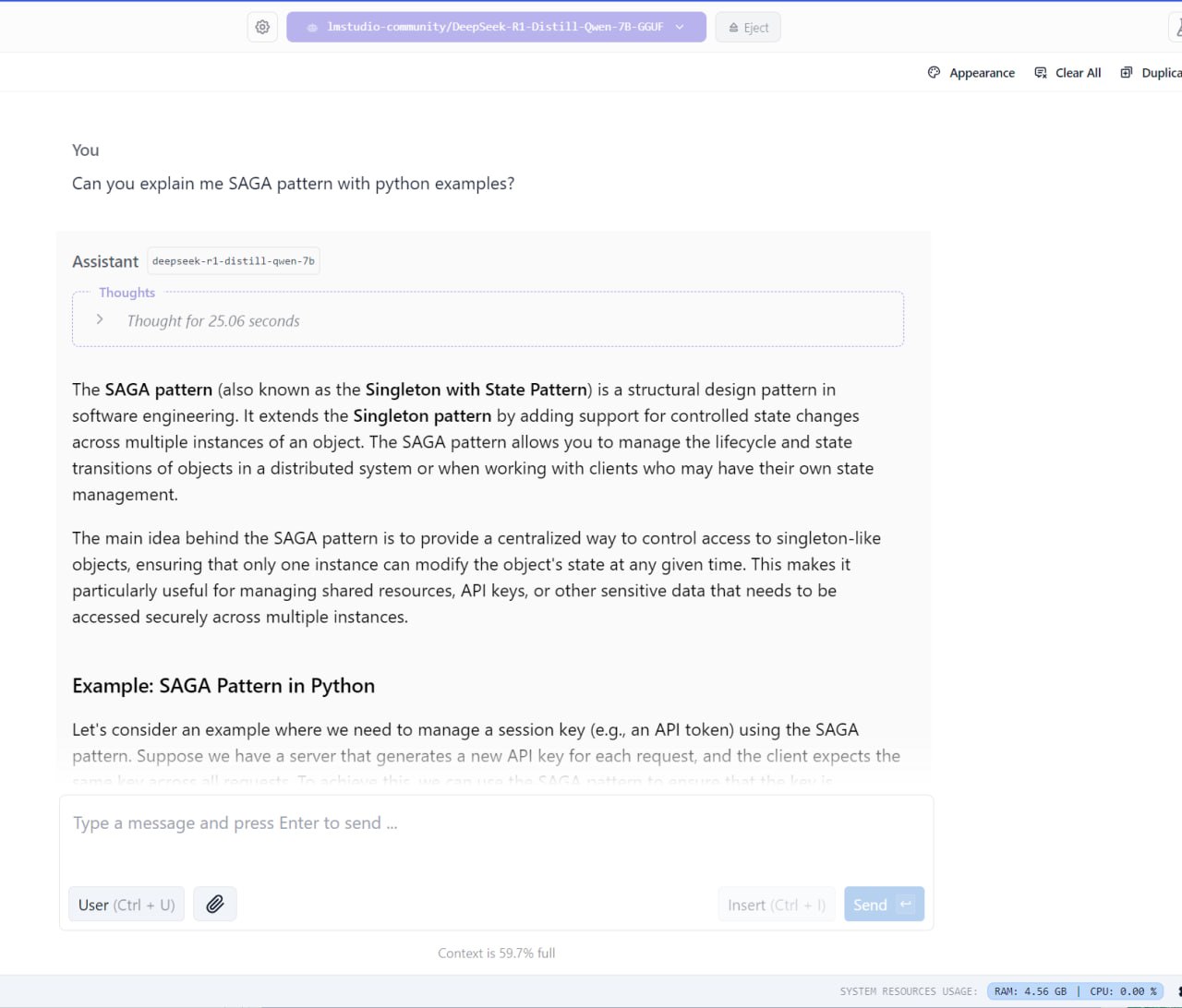Viewport: 1182px width, 1008px height.
Task: Open the chat settings gear icon
Action: [x=262, y=27]
